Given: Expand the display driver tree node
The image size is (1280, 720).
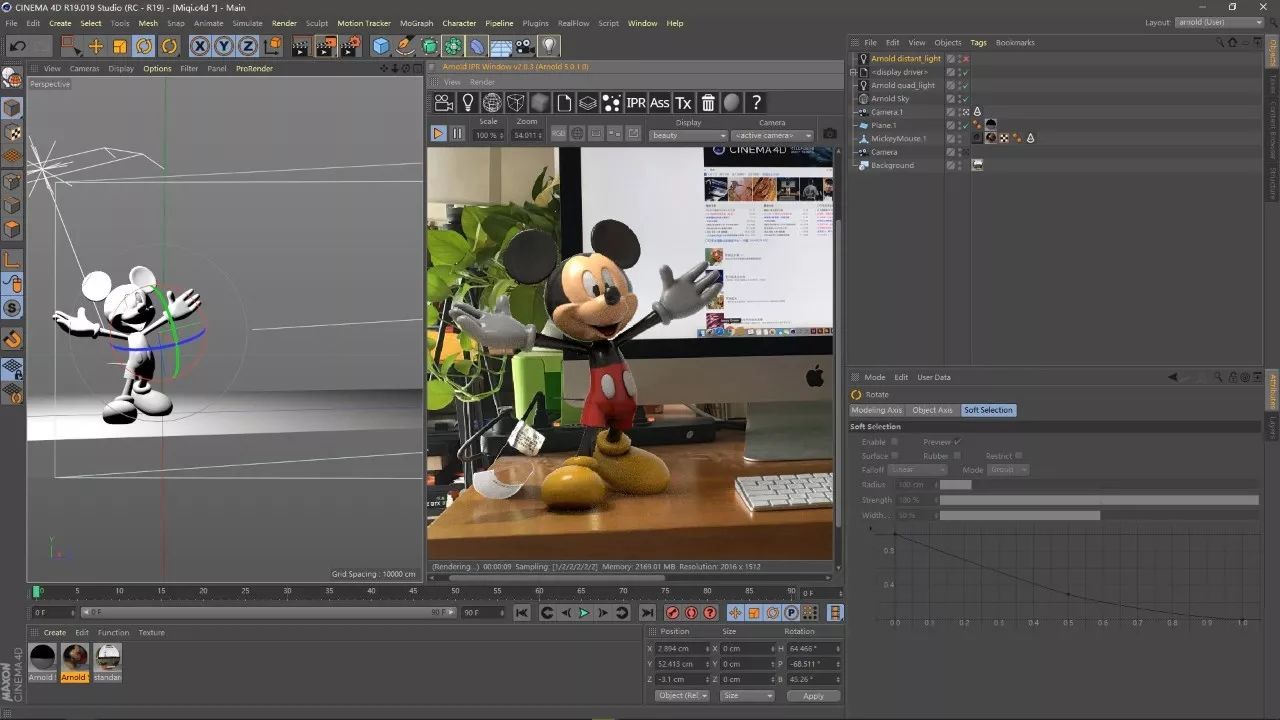Looking at the screenshot, I should click(x=855, y=72).
